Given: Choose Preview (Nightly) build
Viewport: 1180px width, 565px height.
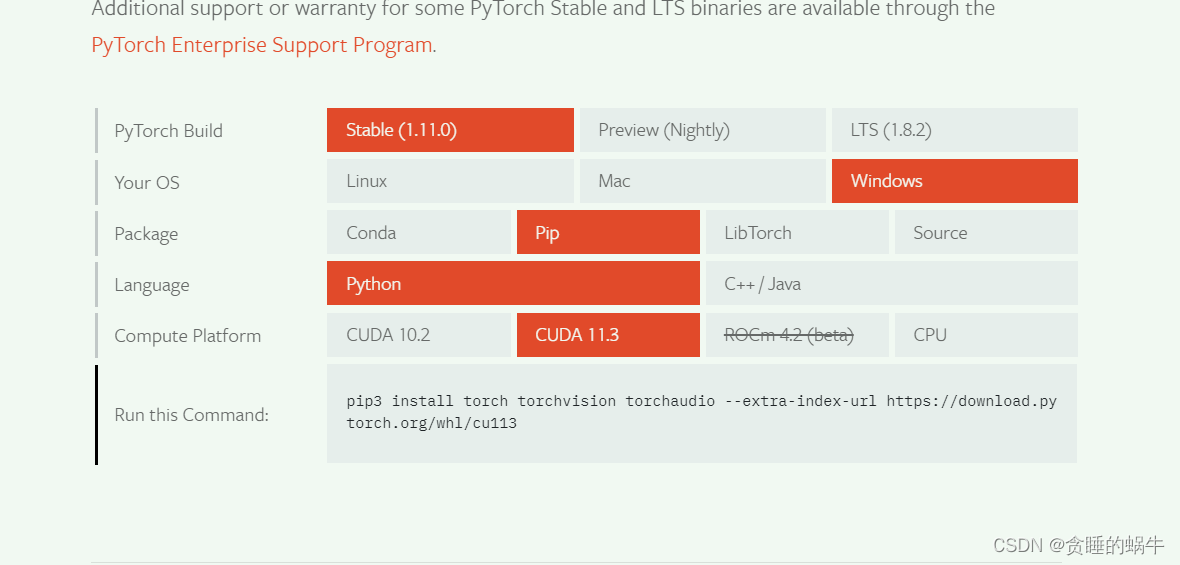Looking at the screenshot, I should tap(702, 130).
